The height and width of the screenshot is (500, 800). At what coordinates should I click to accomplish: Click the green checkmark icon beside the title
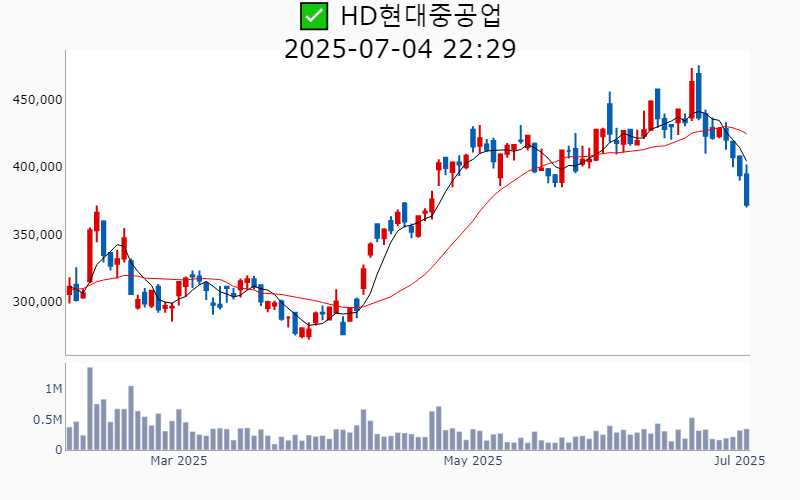(314, 16)
